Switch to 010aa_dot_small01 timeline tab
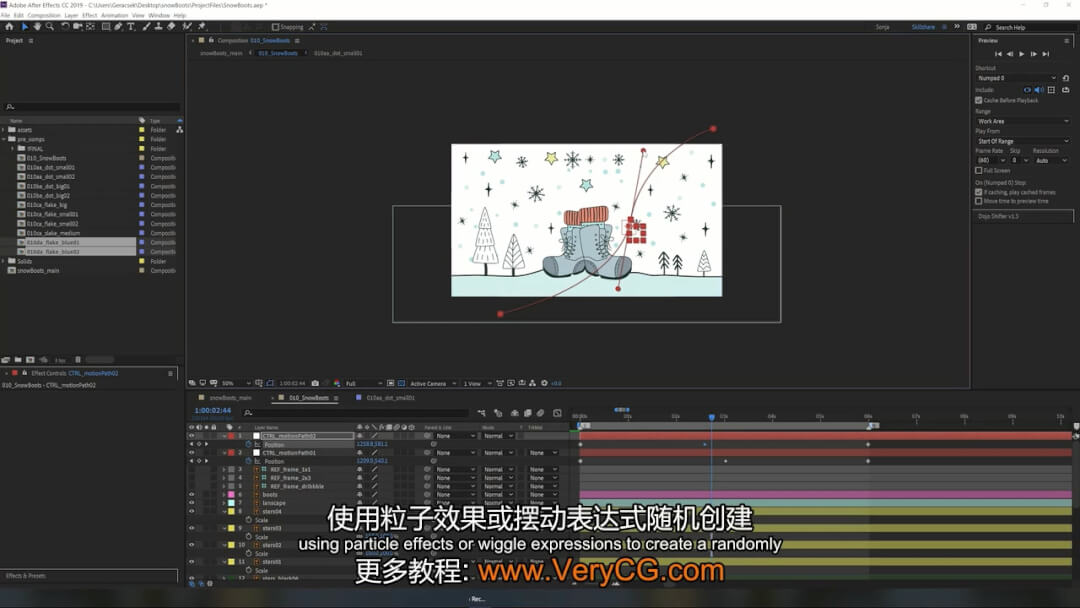Viewport: 1080px width, 608px height. tap(390, 398)
